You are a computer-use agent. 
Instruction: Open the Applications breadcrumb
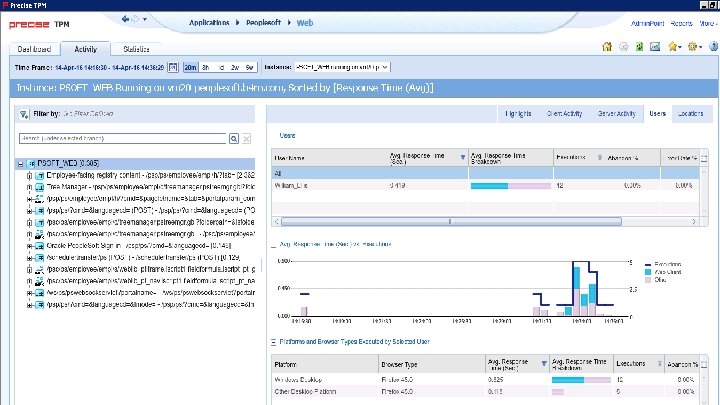209,22
